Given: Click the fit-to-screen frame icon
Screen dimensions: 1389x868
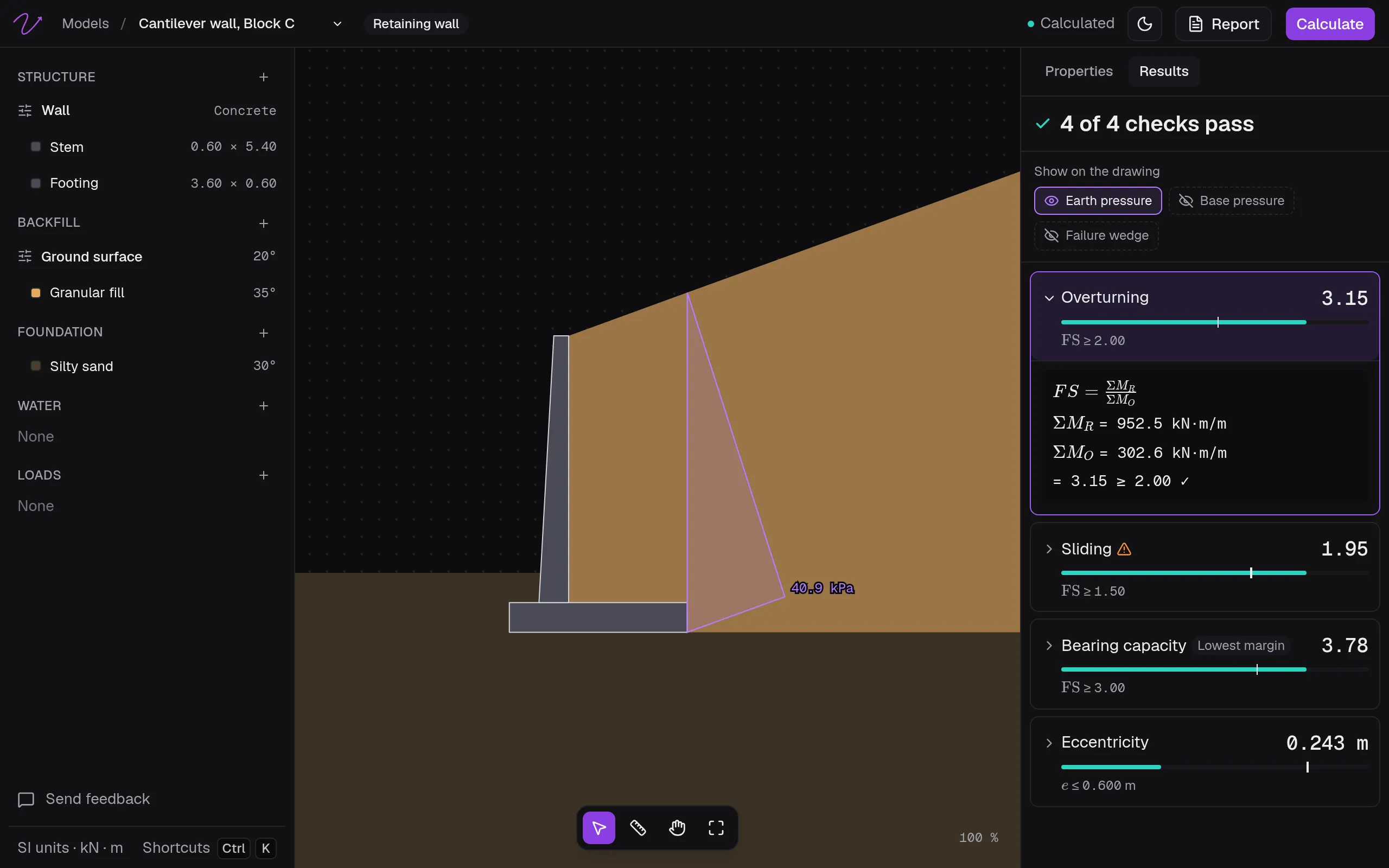Looking at the screenshot, I should [x=716, y=828].
